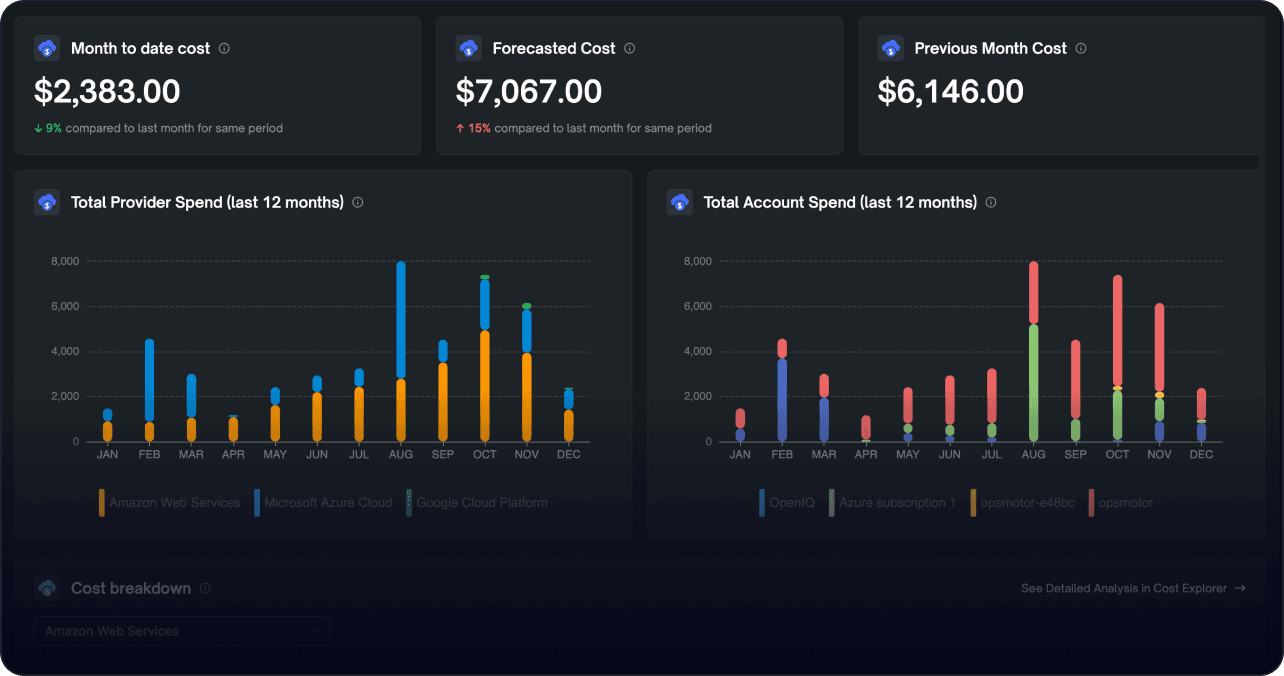This screenshot has width=1284, height=676.
Task: Click the Total Provider Spend cloud icon
Action: click(x=47, y=202)
